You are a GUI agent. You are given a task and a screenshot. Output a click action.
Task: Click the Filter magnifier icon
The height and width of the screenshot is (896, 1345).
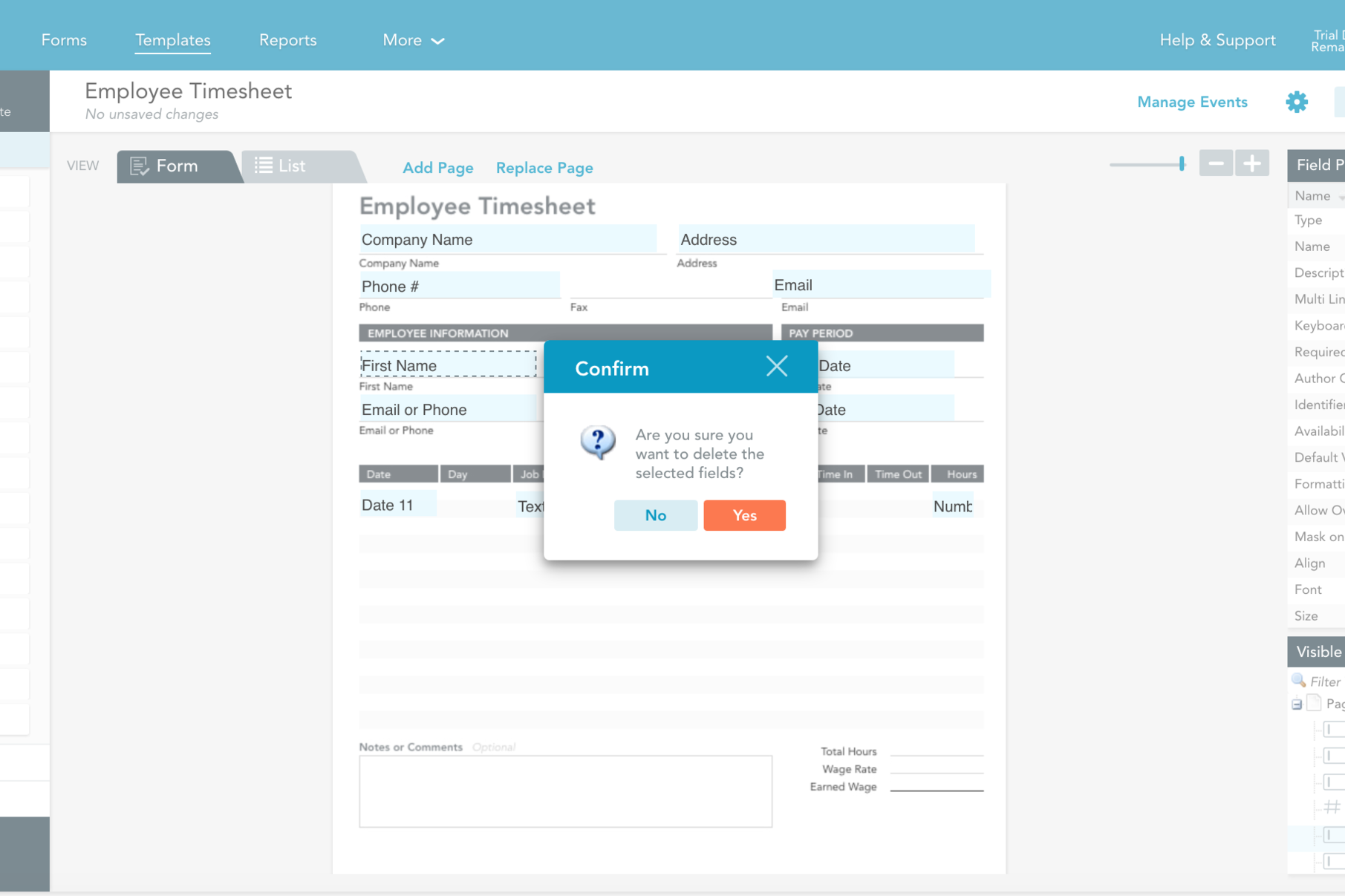click(x=1298, y=680)
